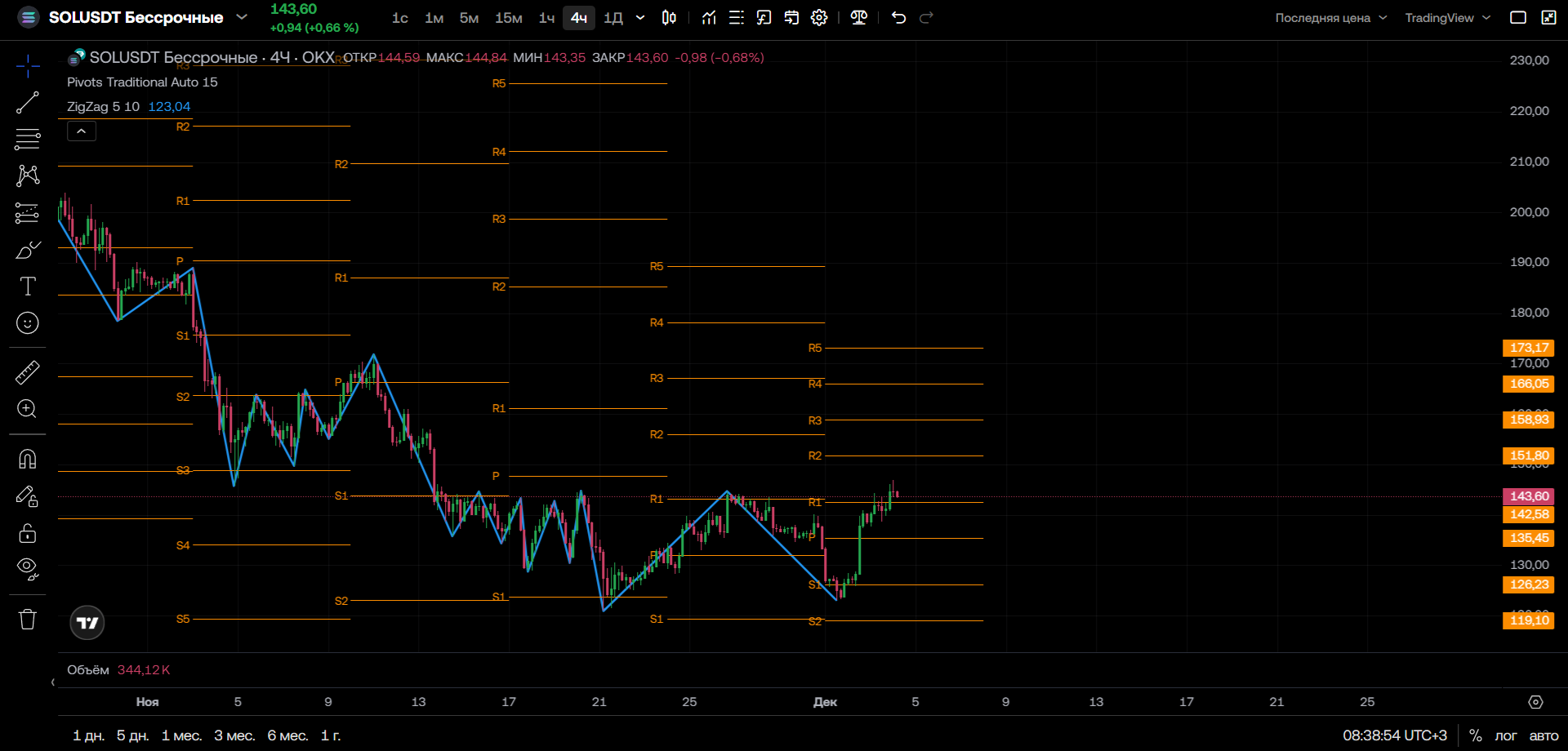Switch to 15м timeframe
1568x751 pixels.
(509, 18)
